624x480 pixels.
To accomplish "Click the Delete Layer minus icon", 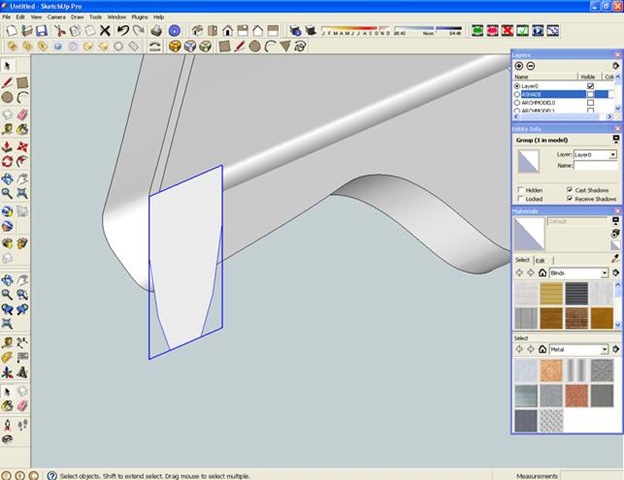I will pyautogui.click(x=531, y=65).
